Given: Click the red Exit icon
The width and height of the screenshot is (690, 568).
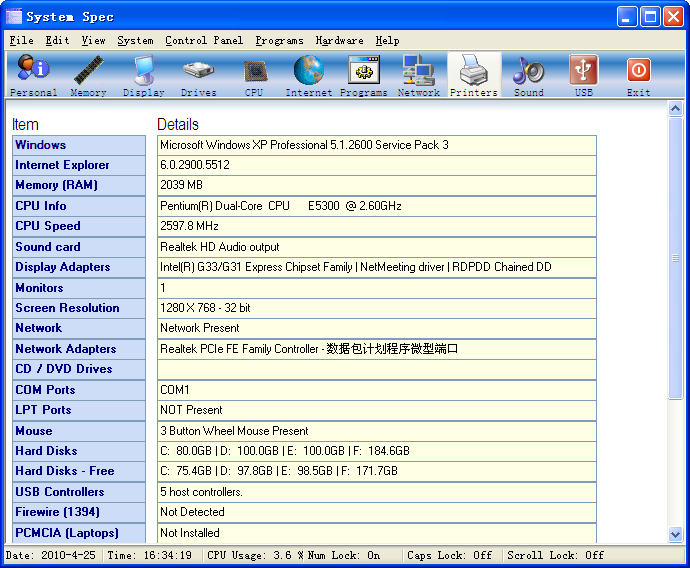Looking at the screenshot, I should [638, 75].
